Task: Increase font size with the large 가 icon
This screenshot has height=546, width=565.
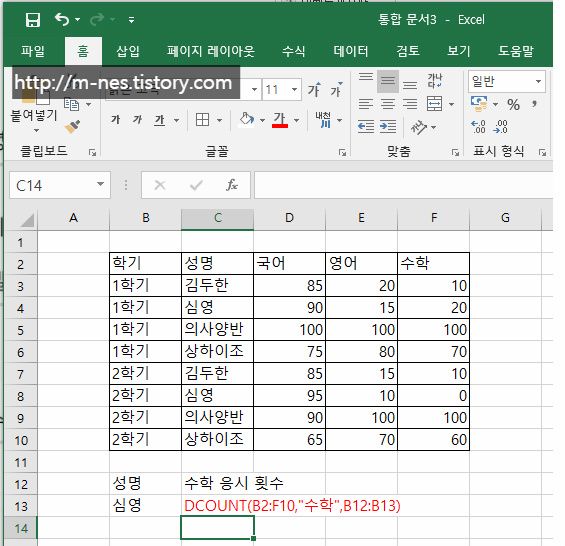Action: pyautogui.click(x=314, y=90)
